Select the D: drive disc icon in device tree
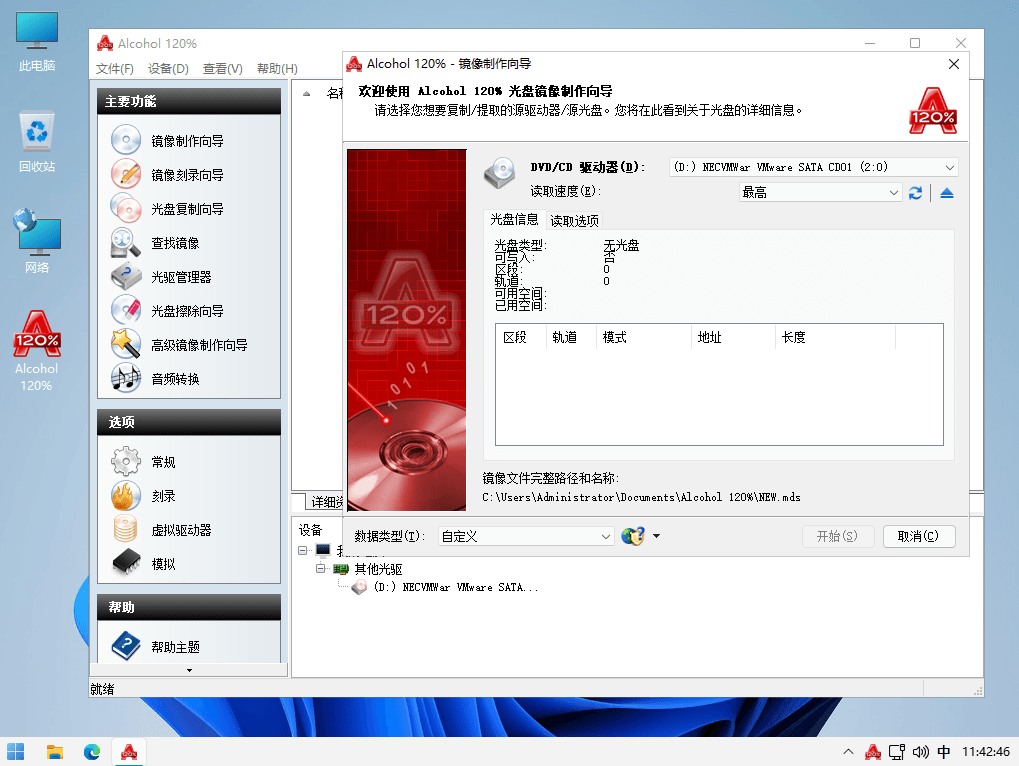The width and height of the screenshot is (1019, 766). click(359, 587)
